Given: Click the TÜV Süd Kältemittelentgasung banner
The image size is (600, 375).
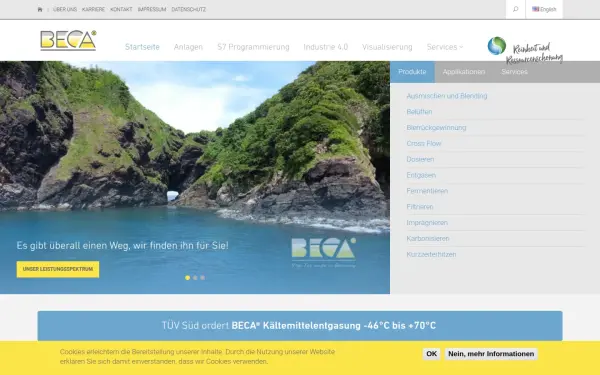Looking at the screenshot, I should pyautogui.click(x=300, y=326).
